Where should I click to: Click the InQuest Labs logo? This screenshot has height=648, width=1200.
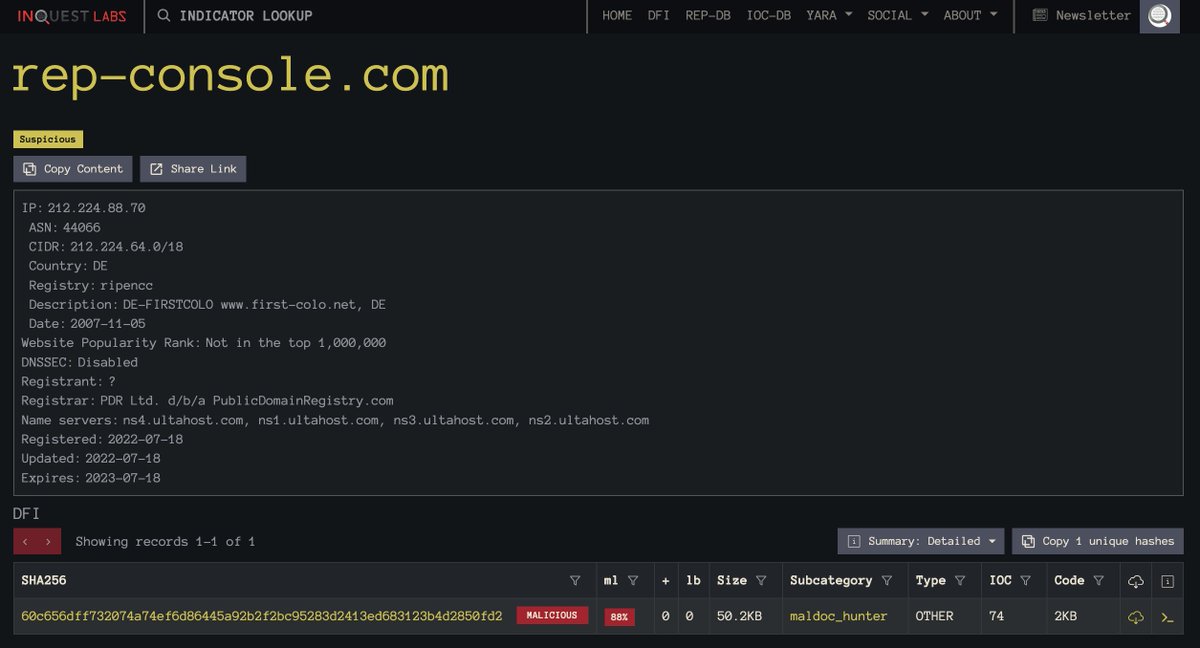pos(72,16)
